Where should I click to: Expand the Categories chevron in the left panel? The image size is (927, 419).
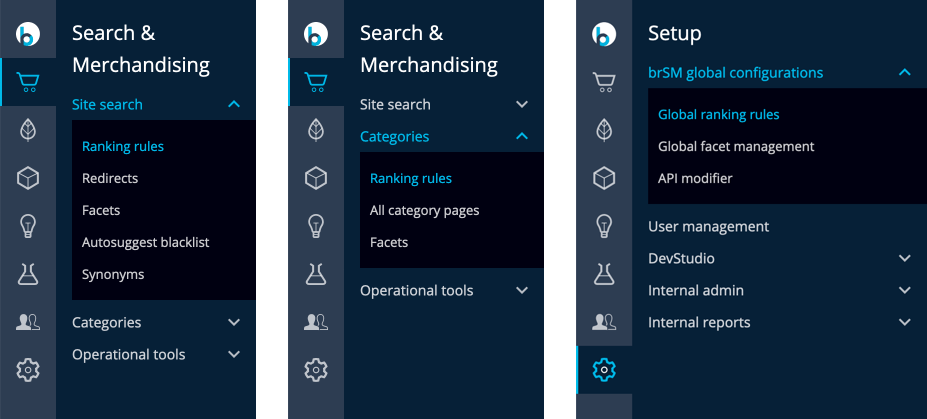tap(234, 323)
